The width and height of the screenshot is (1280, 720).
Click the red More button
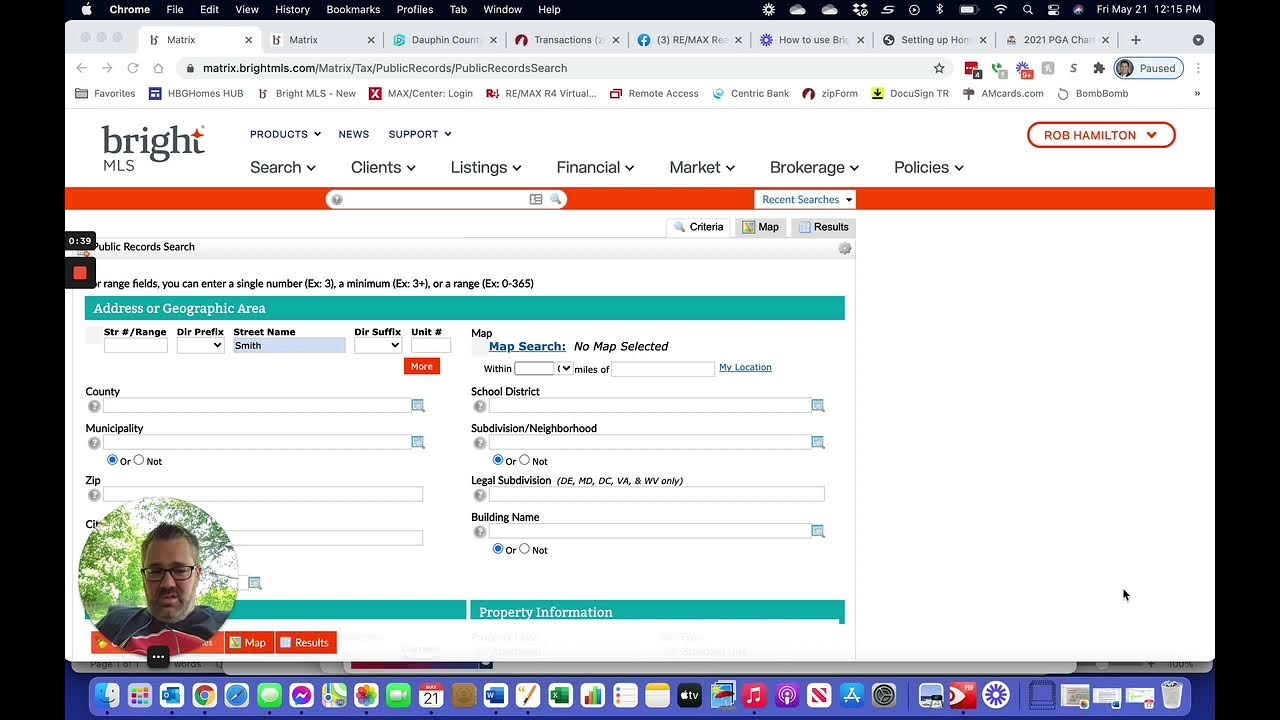click(422, 366)
